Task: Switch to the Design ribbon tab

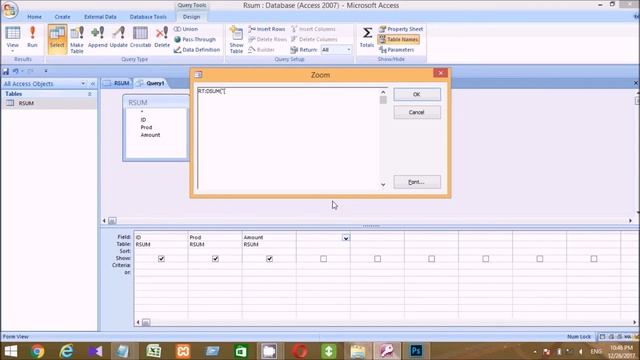Action: 191,17
